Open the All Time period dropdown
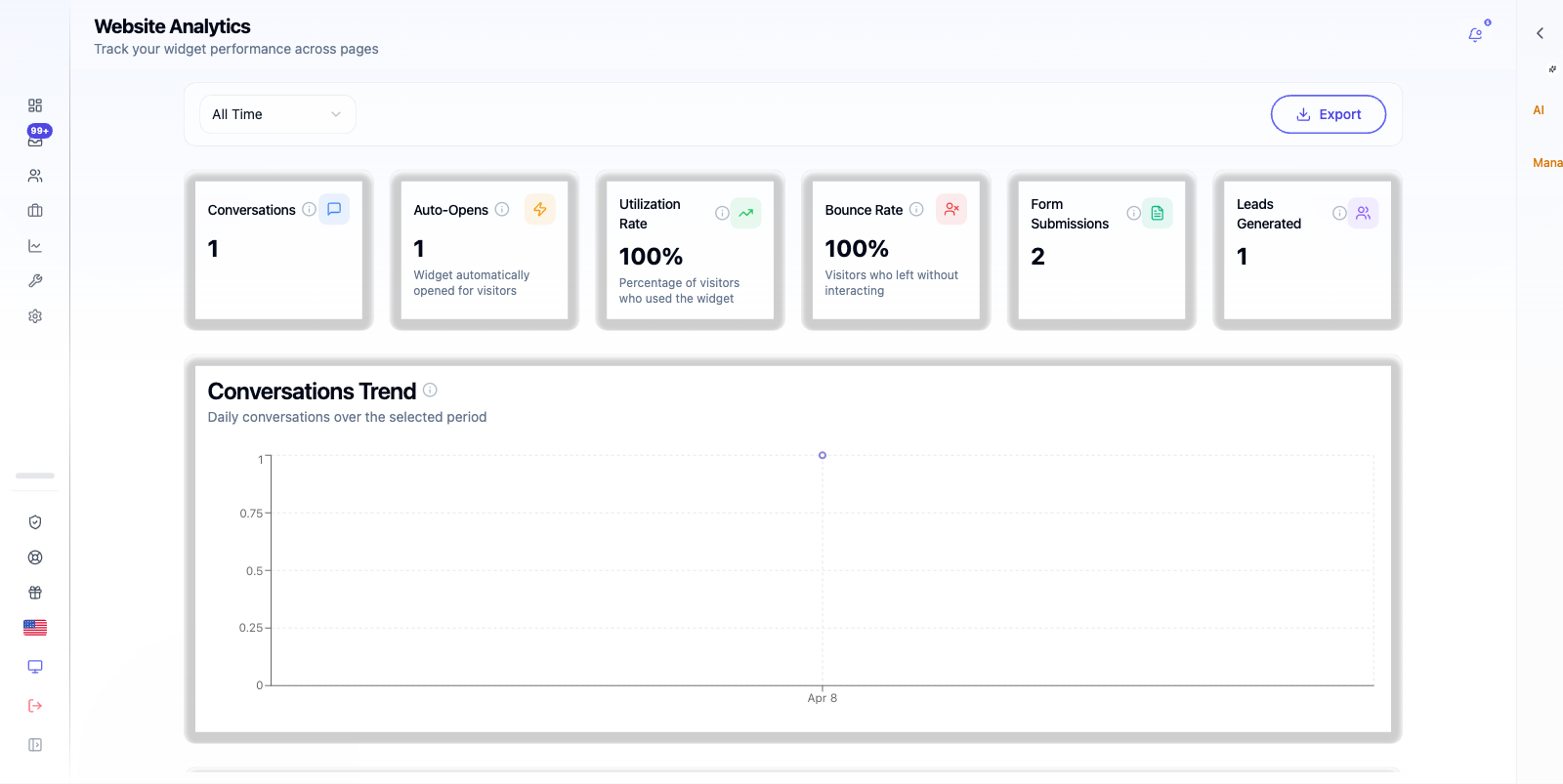This screenshot has height=784, width=1563. pos(277,114)
